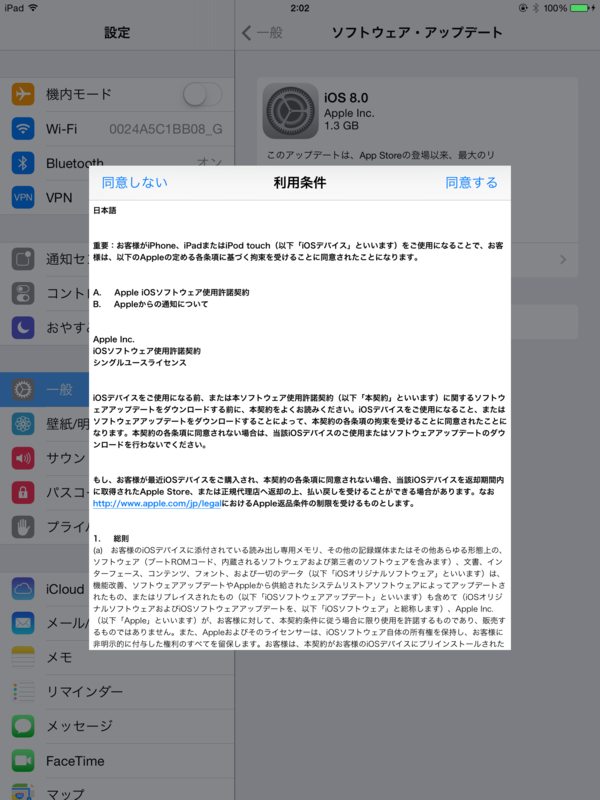Tap the wallpaper and brightness icon
The height and width of the screenshot is (800, 600).
click(23, 424)
